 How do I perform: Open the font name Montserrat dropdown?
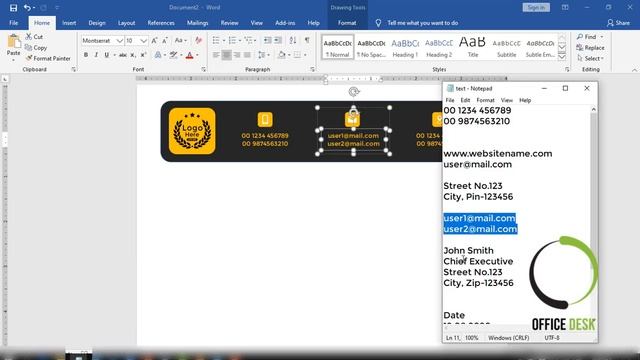119,40
